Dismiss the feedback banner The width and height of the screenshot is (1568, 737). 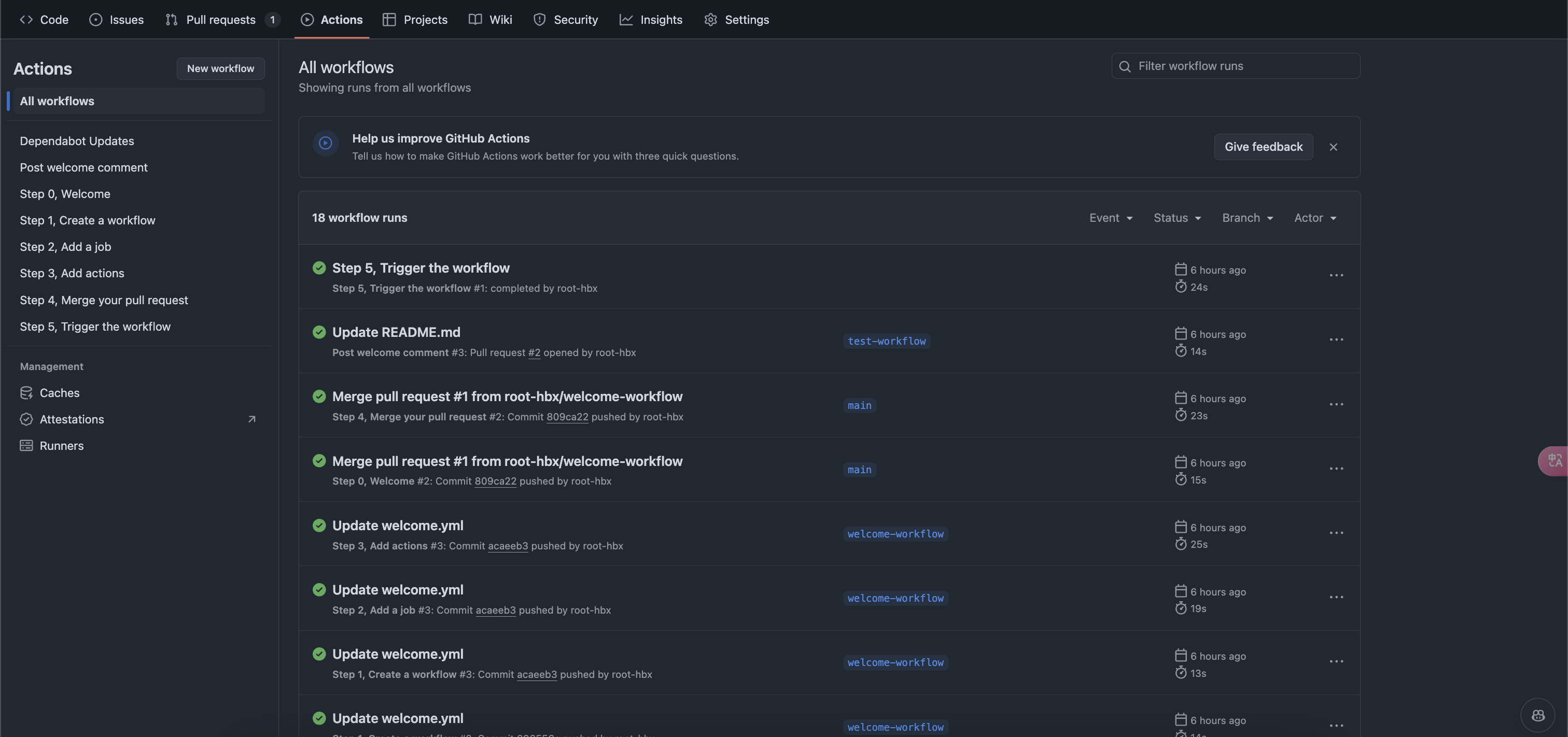coord(1333,147)
